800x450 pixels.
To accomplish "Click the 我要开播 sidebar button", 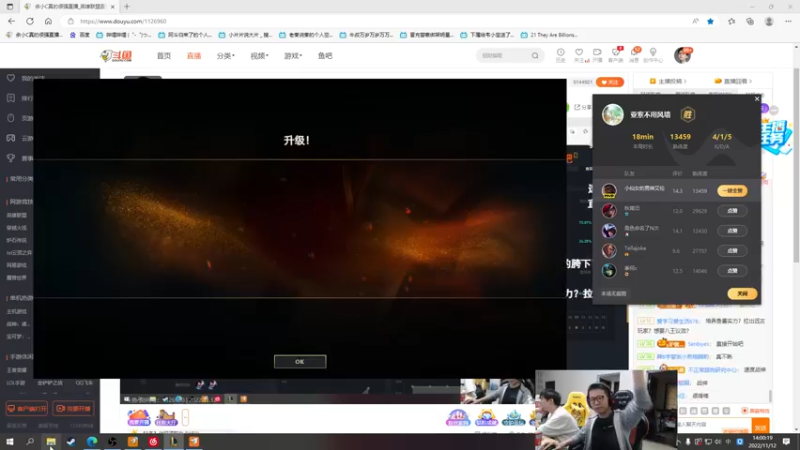I will click(73, 409).
